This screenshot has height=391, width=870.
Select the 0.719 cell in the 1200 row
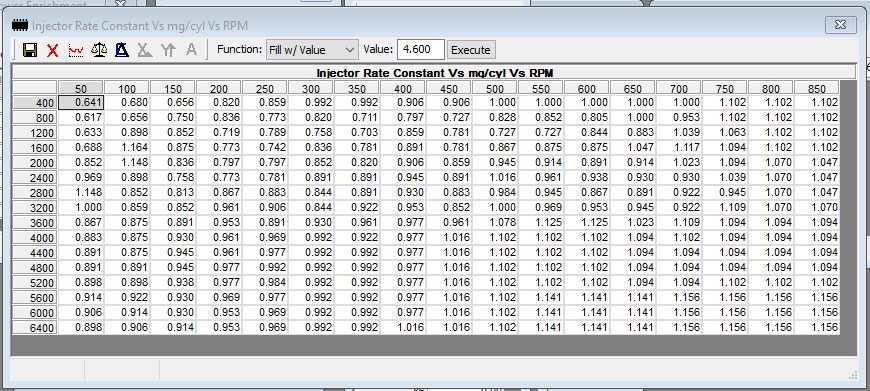point(219,133)
